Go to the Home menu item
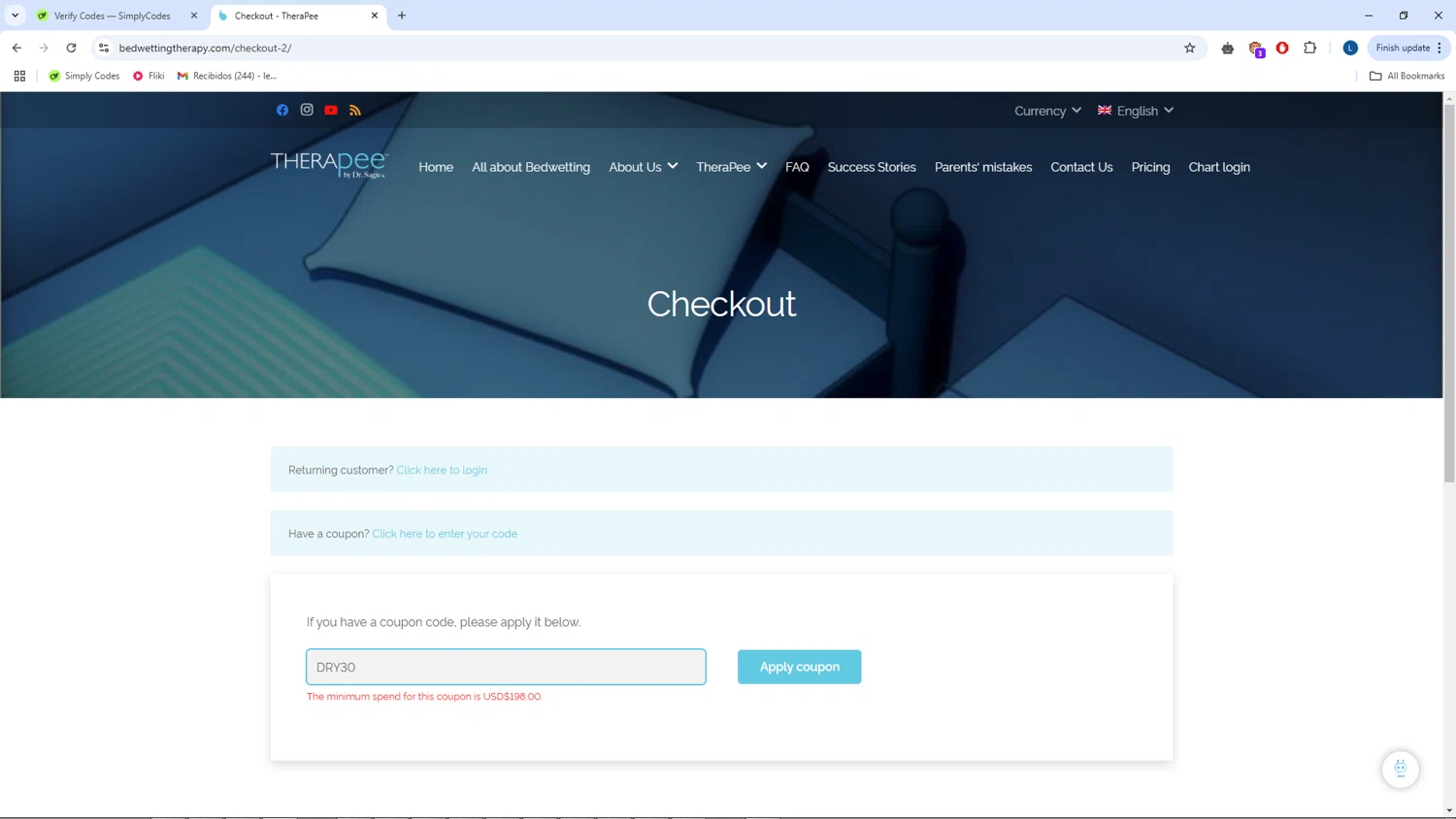The width and height of the screenshot is (1456, 819). (x=436, y=167)
